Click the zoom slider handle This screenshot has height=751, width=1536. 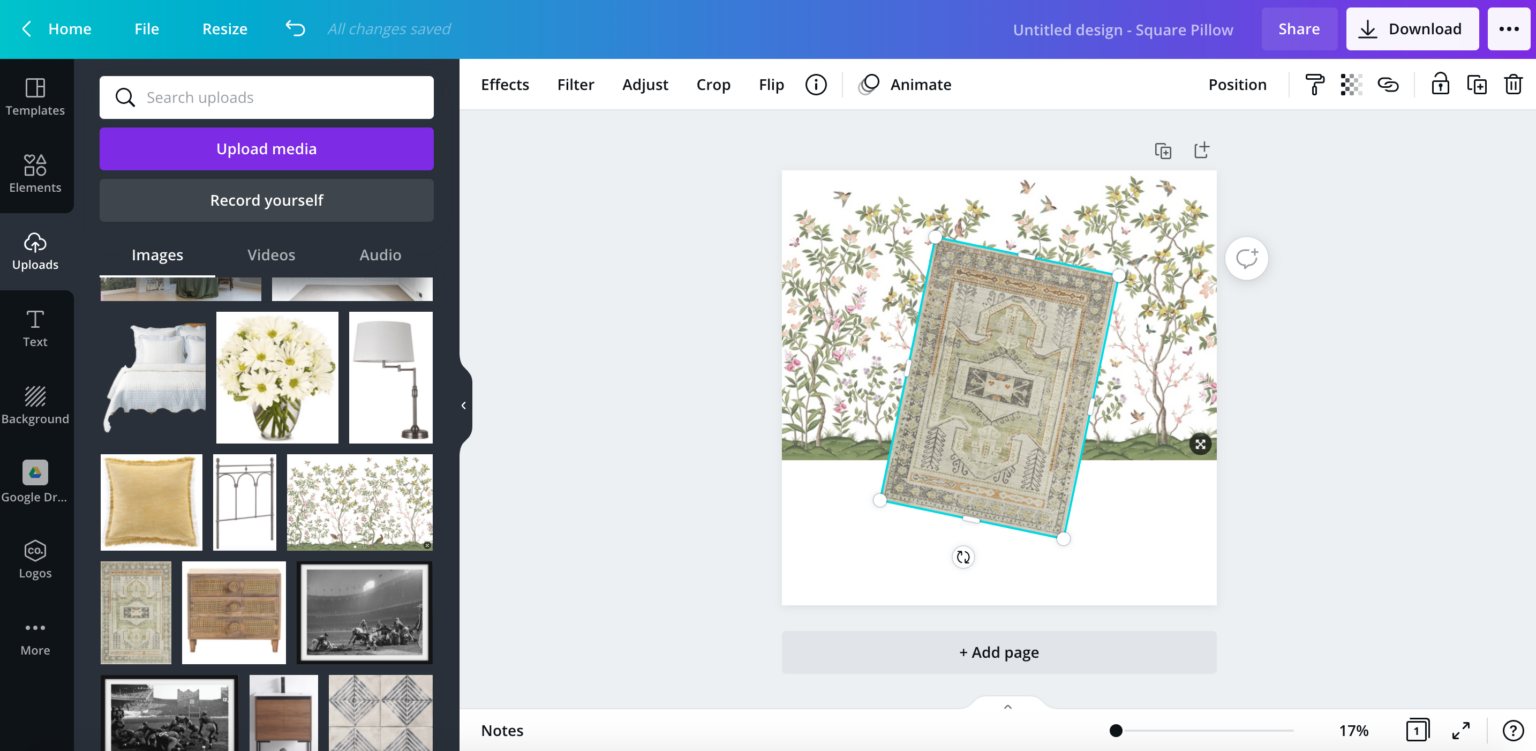1116,731
